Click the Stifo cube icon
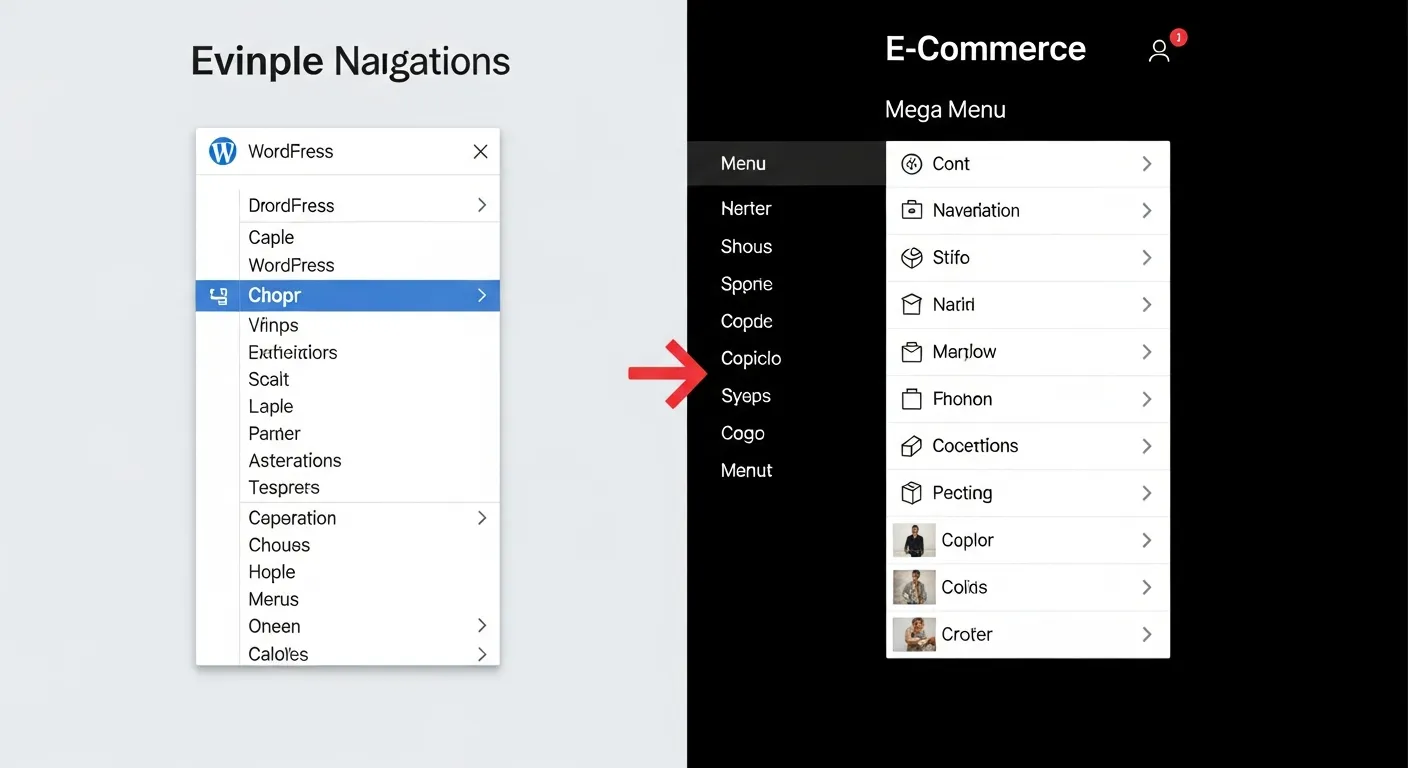Image resolution: width=1408 pixels, height=768 pixels. (911, 258)
